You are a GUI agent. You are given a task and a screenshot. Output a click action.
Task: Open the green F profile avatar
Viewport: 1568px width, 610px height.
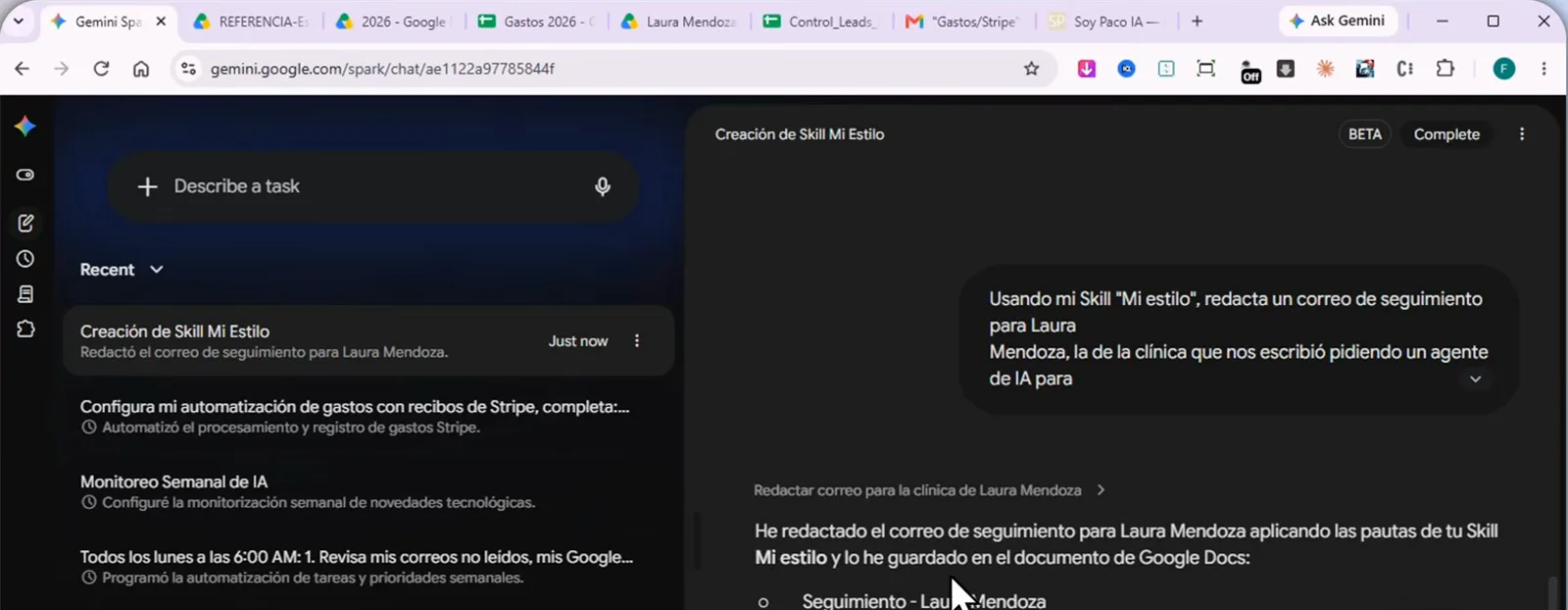pos(1504,69)
